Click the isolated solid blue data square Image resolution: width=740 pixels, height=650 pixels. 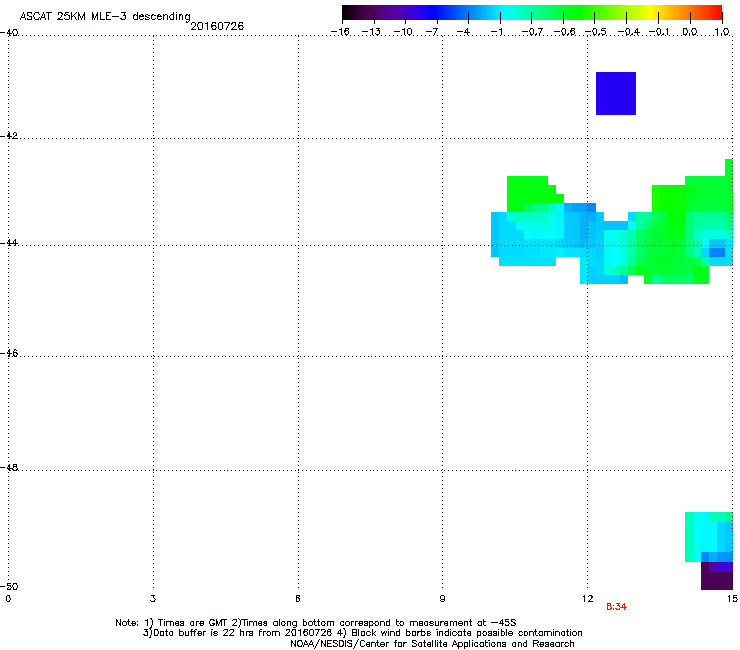point(616,93)
